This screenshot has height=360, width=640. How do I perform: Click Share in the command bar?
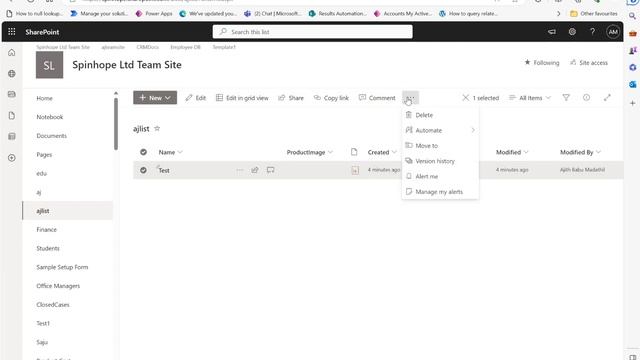(291, 98)
